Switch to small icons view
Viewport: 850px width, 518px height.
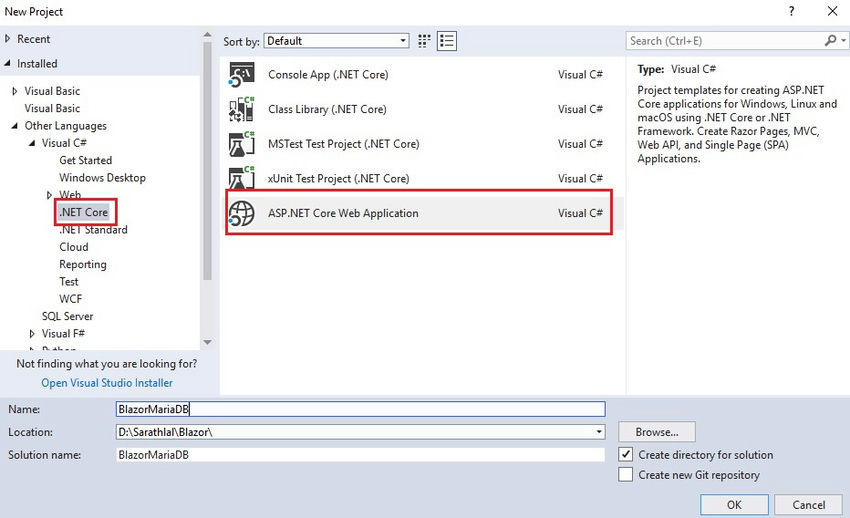tap(424, 41)
